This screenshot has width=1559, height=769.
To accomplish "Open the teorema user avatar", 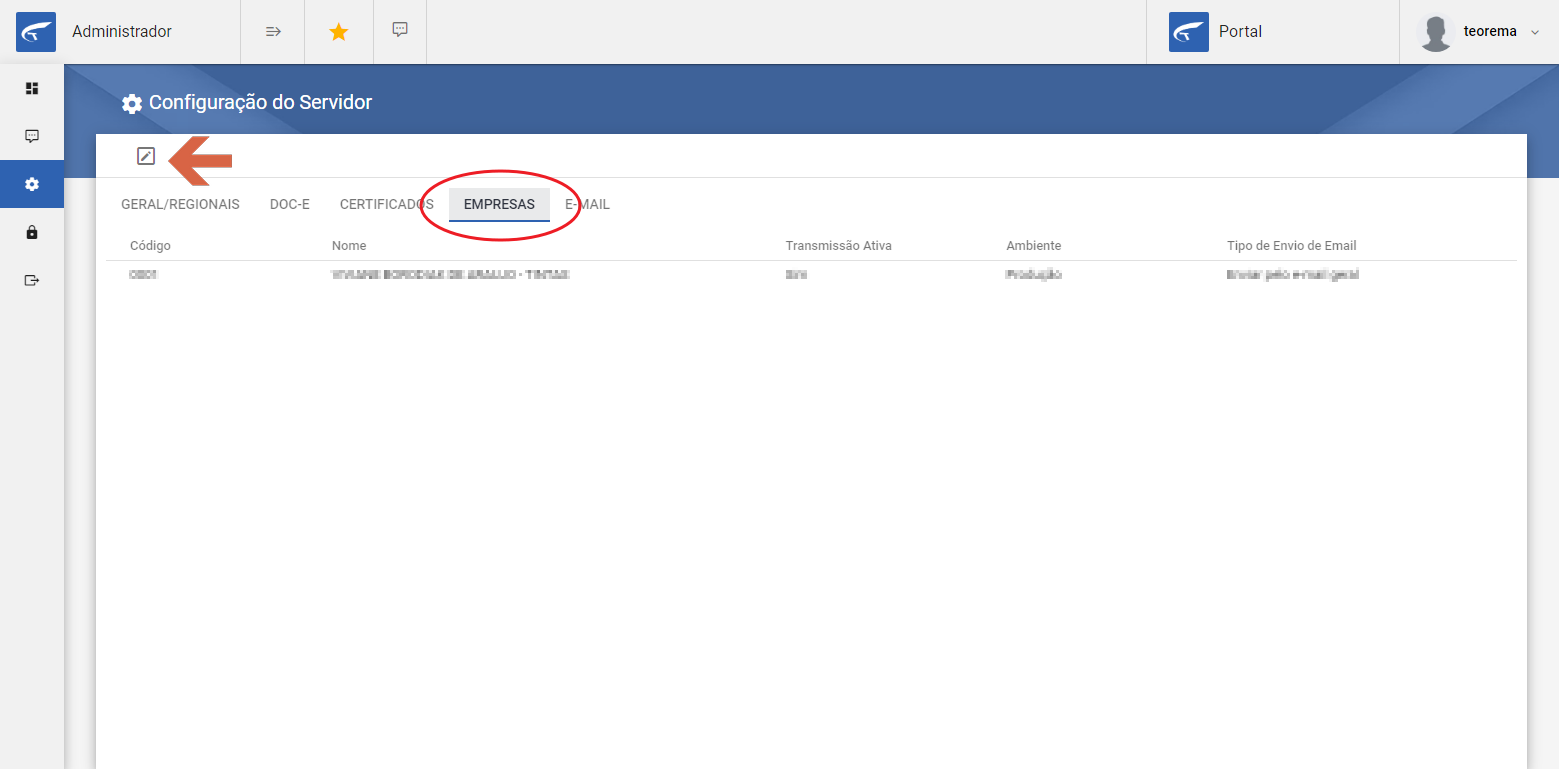I will pos(1436,33).
